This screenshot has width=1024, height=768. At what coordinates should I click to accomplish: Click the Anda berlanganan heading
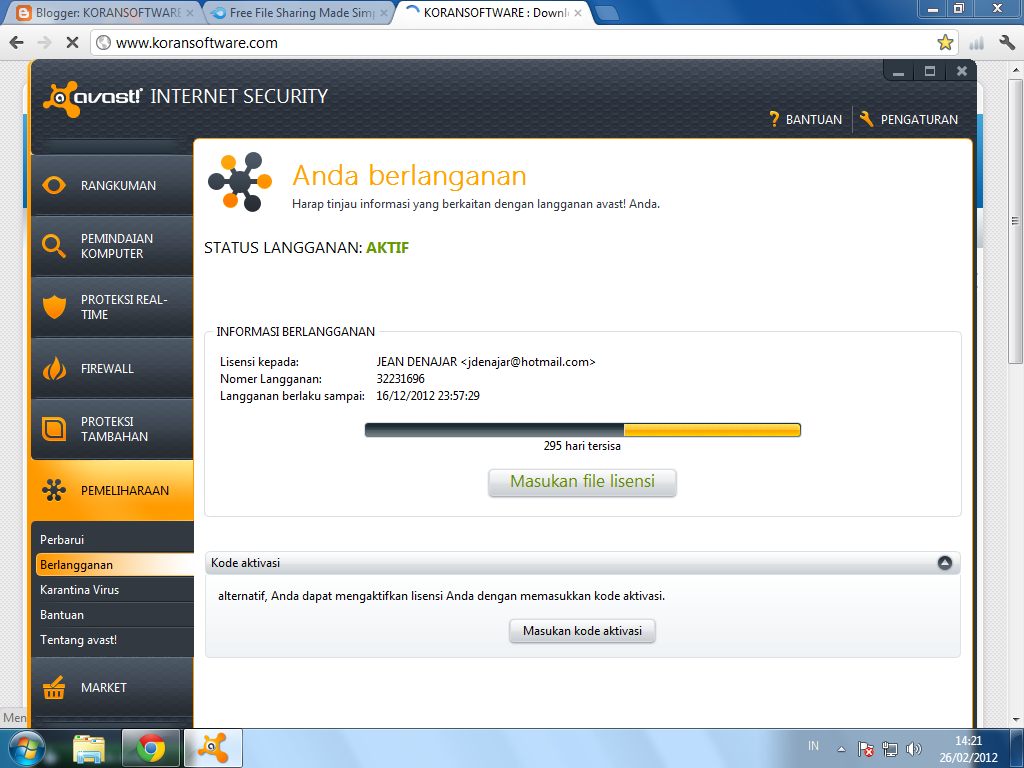[409, 176]
